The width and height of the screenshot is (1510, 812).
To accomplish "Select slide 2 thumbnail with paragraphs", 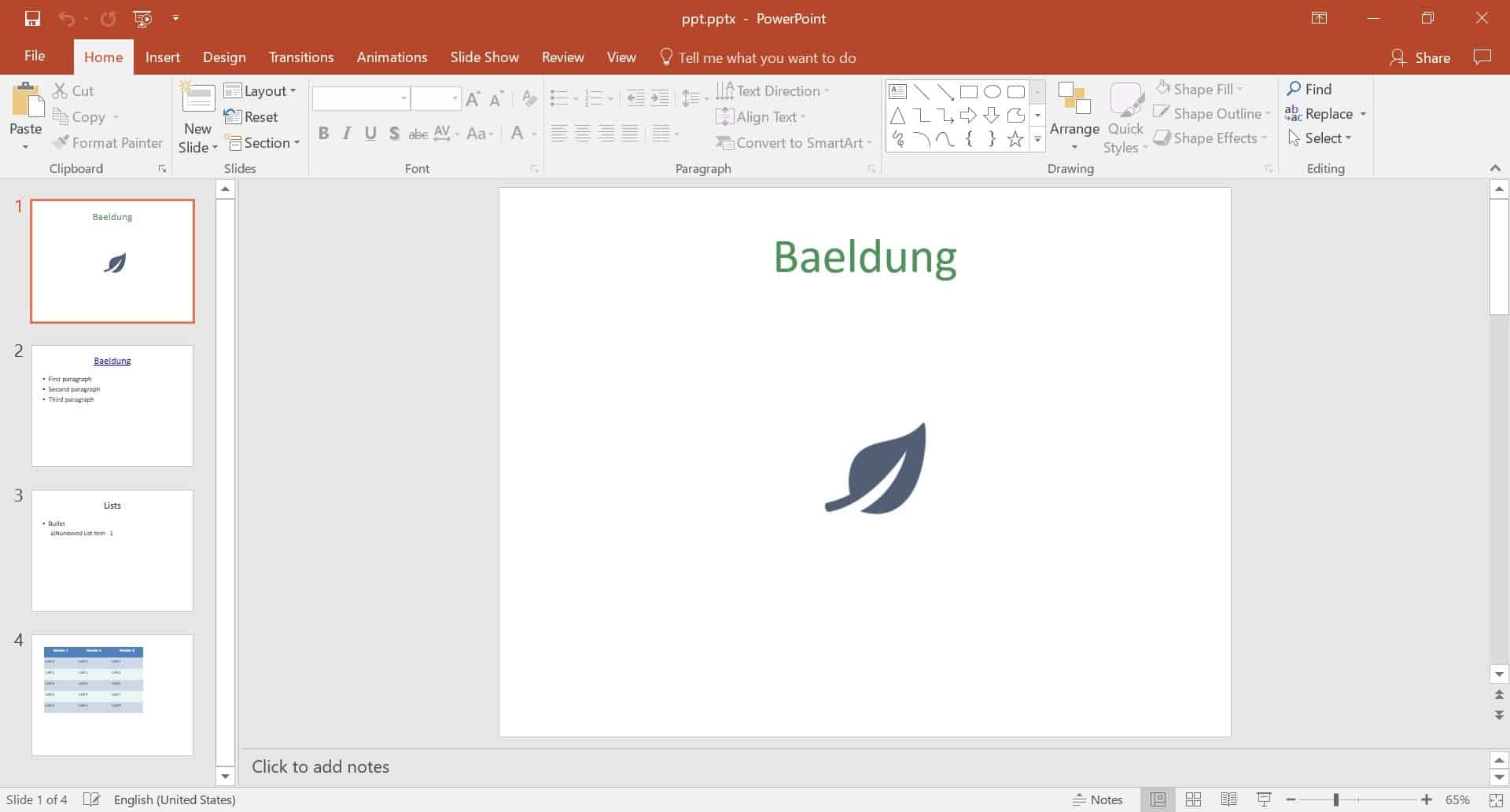I will (112, 406).
